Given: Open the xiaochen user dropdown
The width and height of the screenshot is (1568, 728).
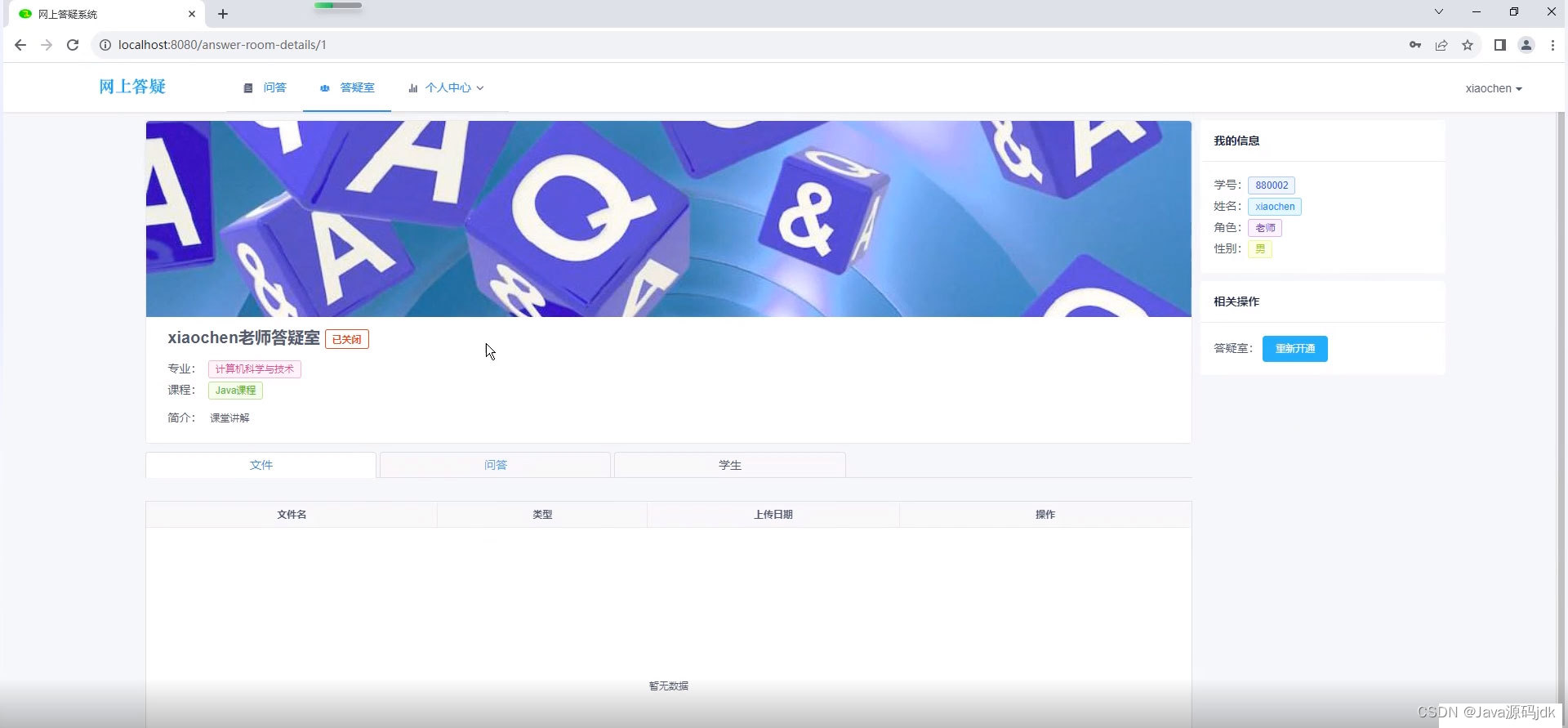Looking at the screenshot, I should (x=1494, y=88).
